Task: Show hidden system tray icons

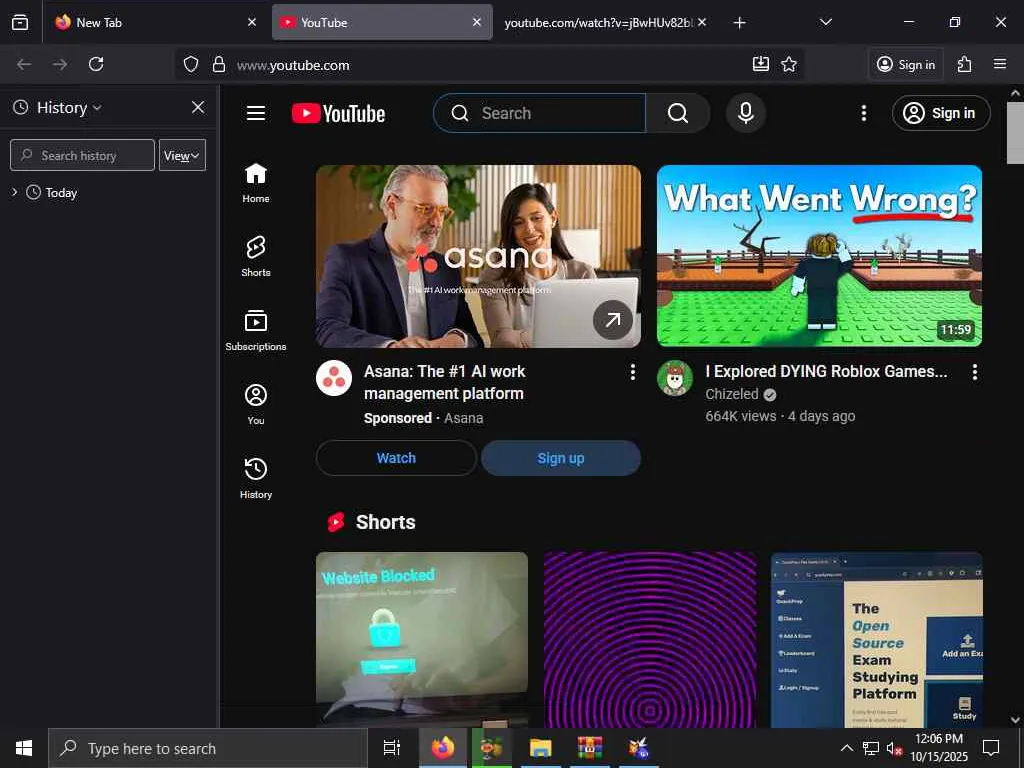Action: point(846,748)
